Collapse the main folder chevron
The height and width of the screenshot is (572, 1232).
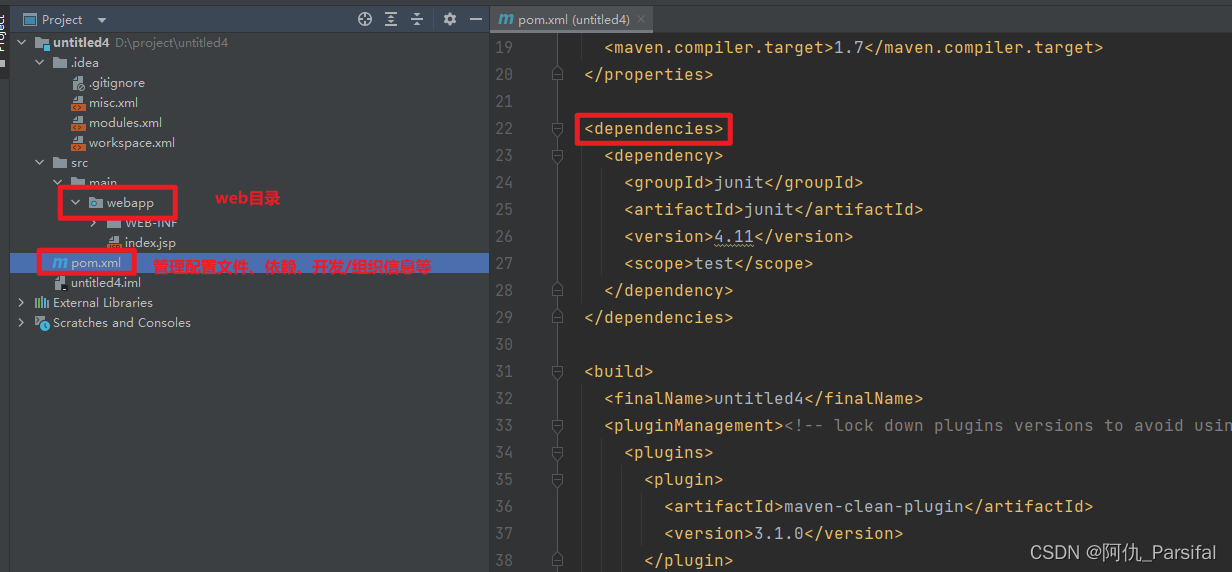58,183
